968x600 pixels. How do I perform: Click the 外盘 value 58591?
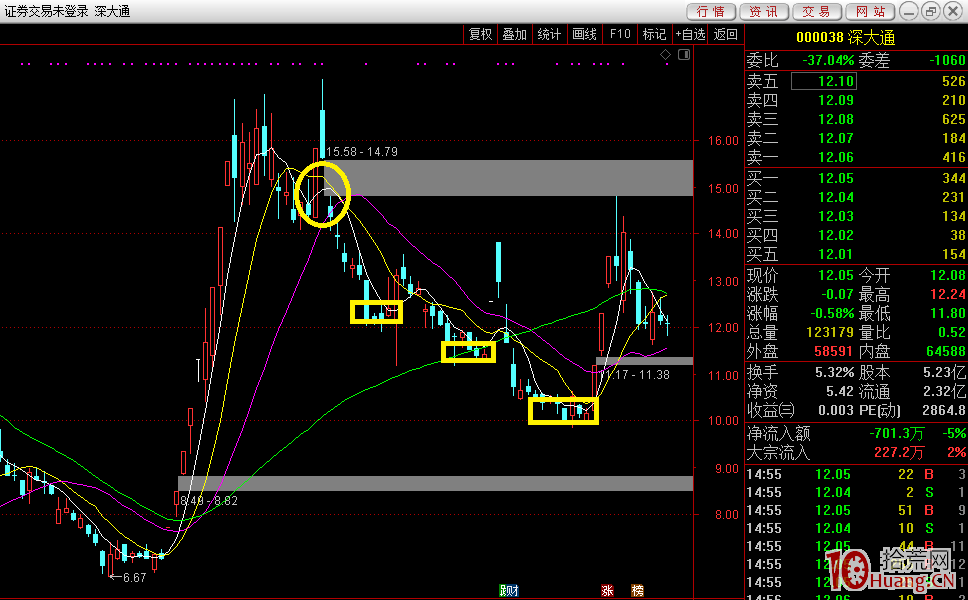tap(833, 352)
